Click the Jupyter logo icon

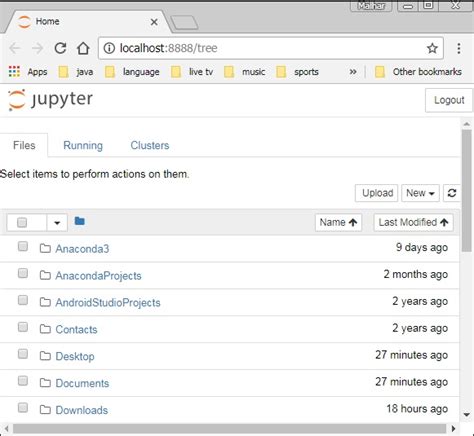pyautogui.click(x=17, y=100)
